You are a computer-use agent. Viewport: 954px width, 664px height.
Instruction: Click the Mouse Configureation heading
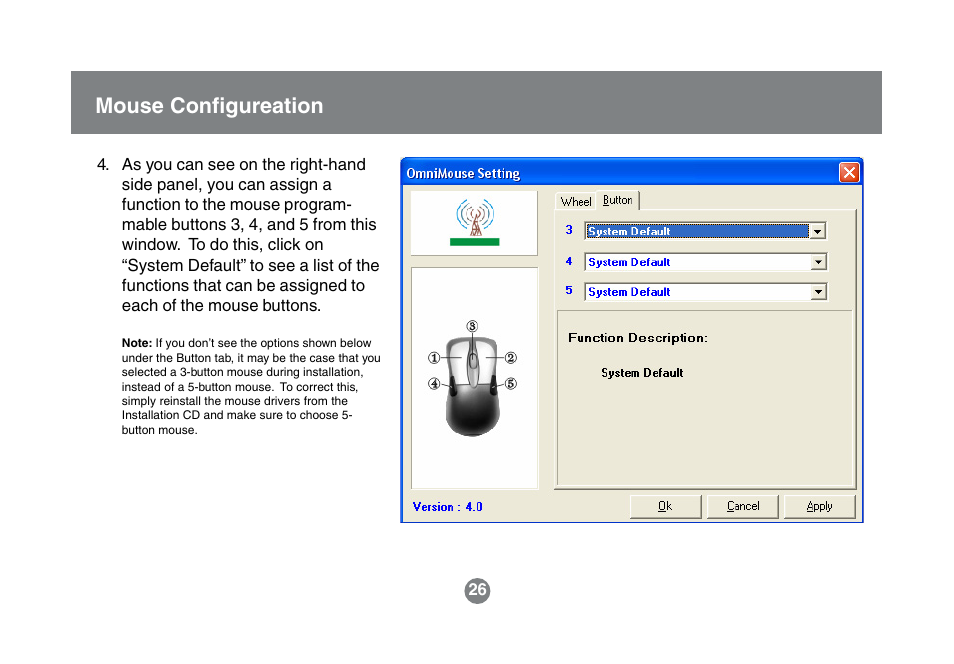point(209,105)
